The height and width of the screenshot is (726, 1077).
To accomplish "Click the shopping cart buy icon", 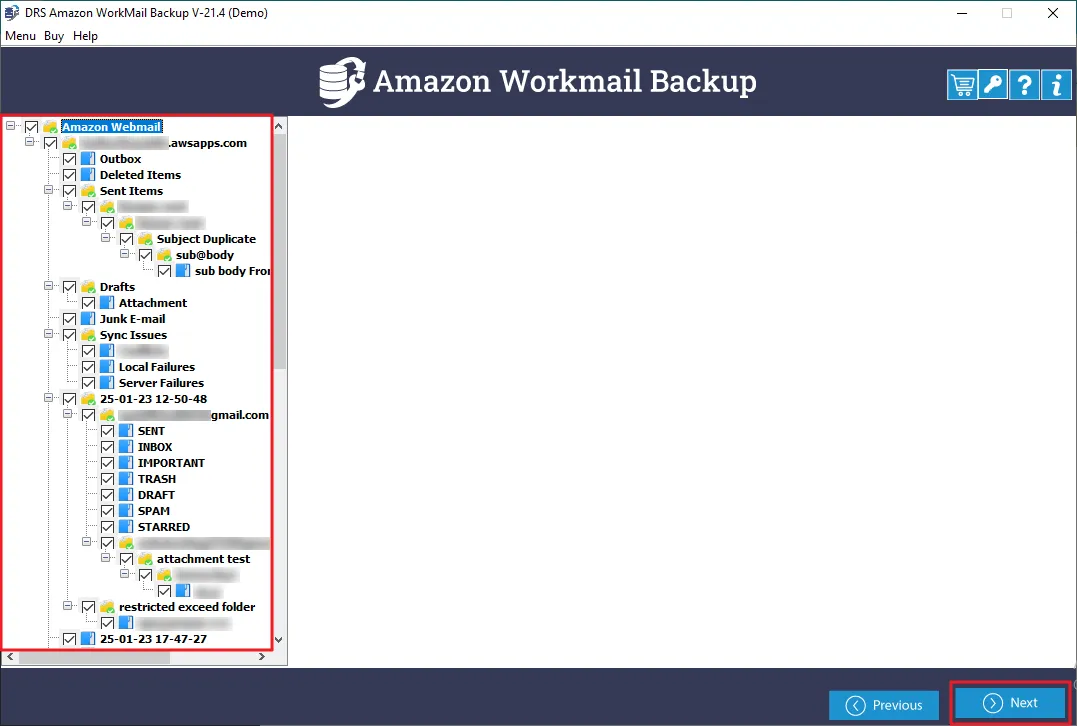I will tap(962, 85).
